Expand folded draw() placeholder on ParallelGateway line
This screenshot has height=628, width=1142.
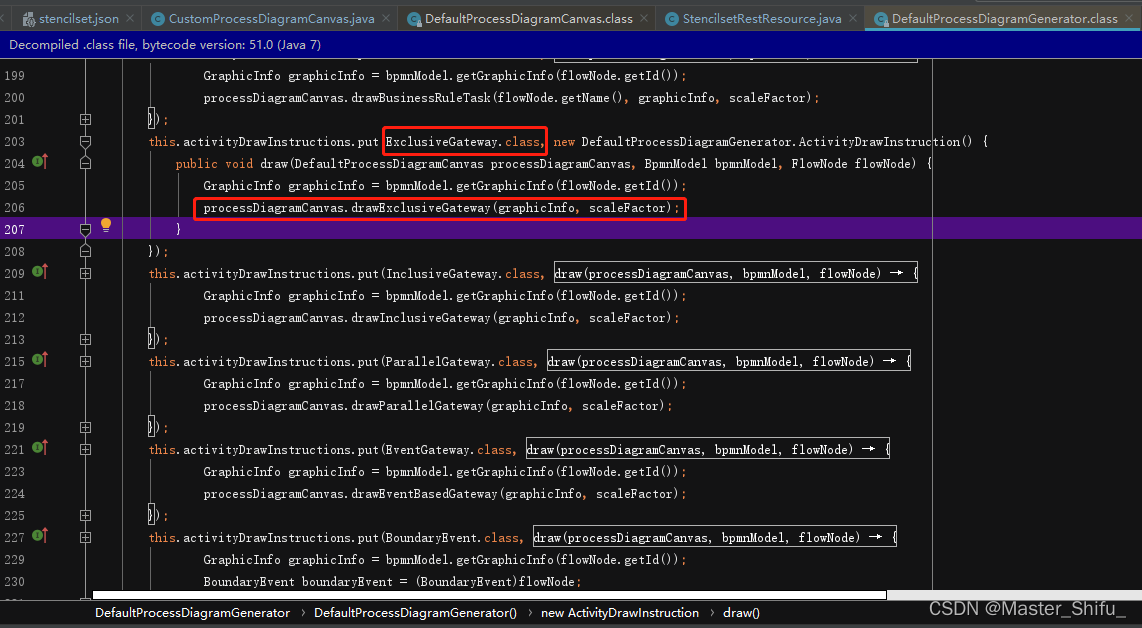click(x=728, y=361)
